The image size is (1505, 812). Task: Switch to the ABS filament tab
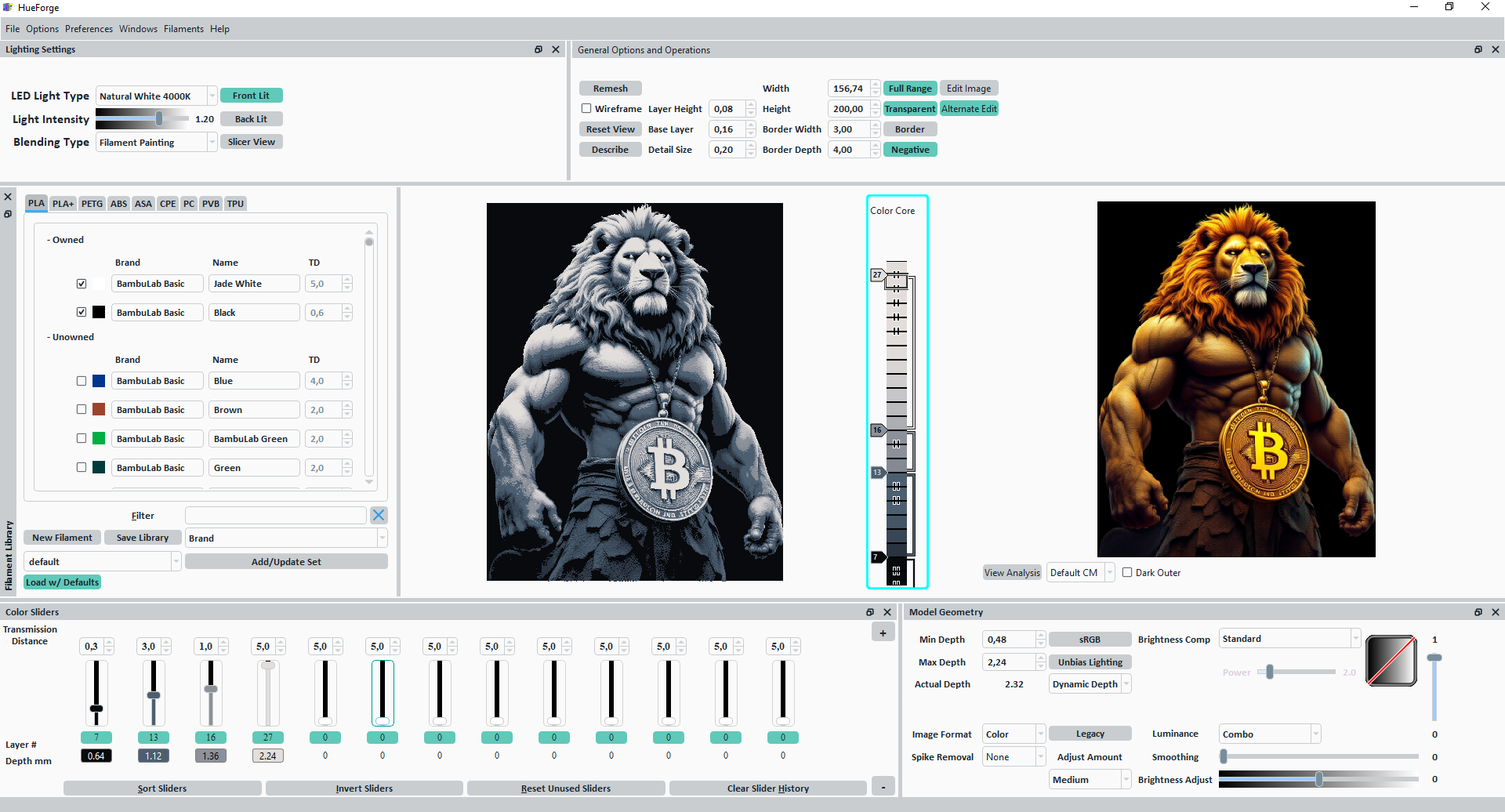point(118,204)
